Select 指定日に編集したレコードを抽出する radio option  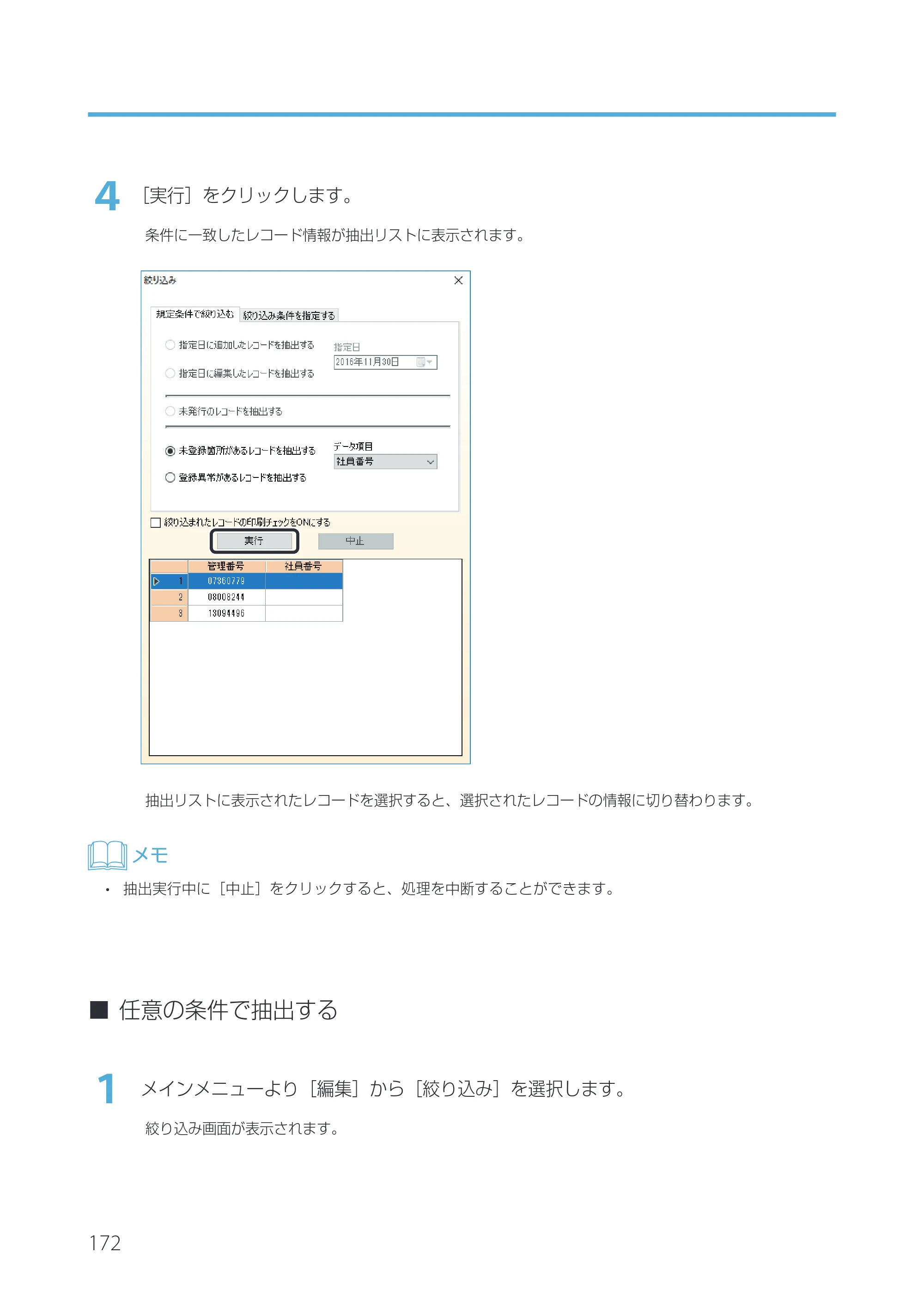[x=170, y=373]
